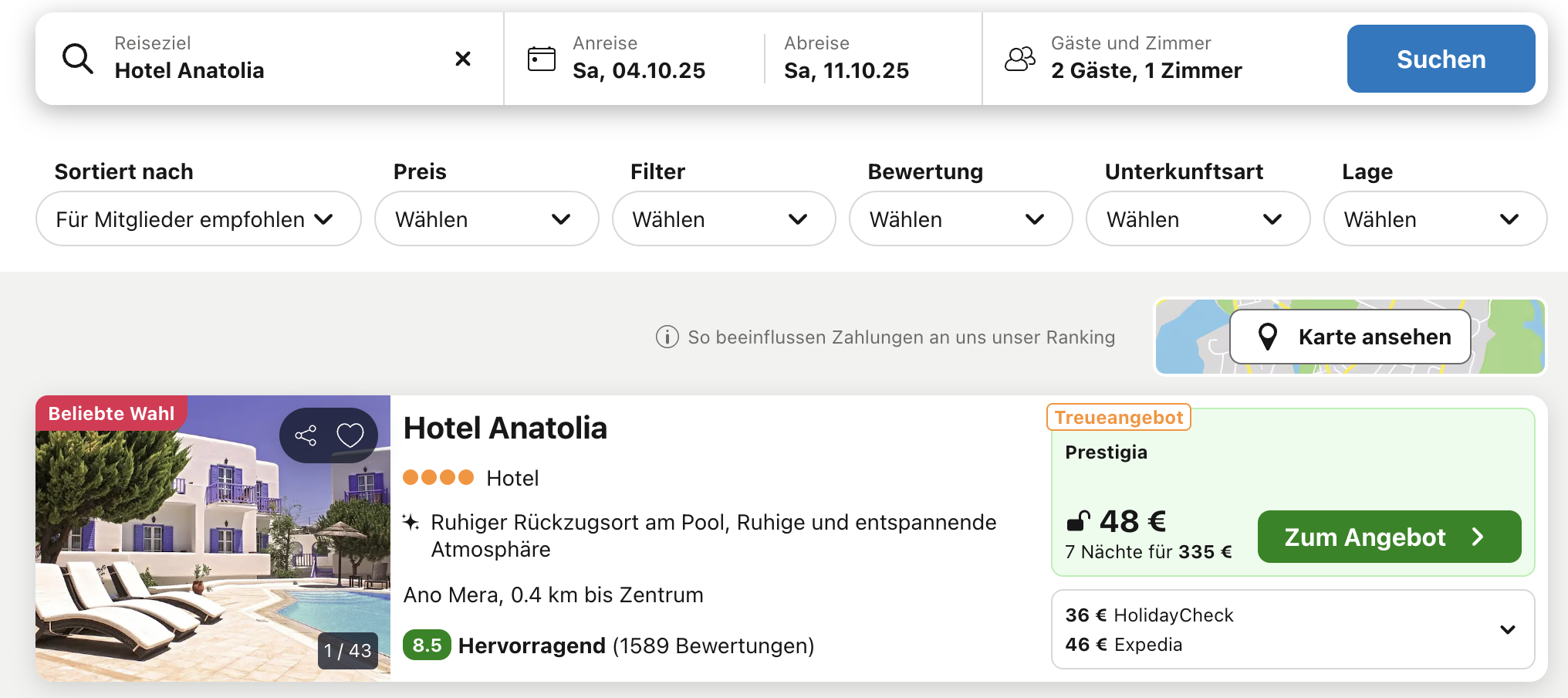The width and height of the screenshot is (1568, 698).
Task: Click the unlocked padlock price icon
Action: pos(1078,522)
